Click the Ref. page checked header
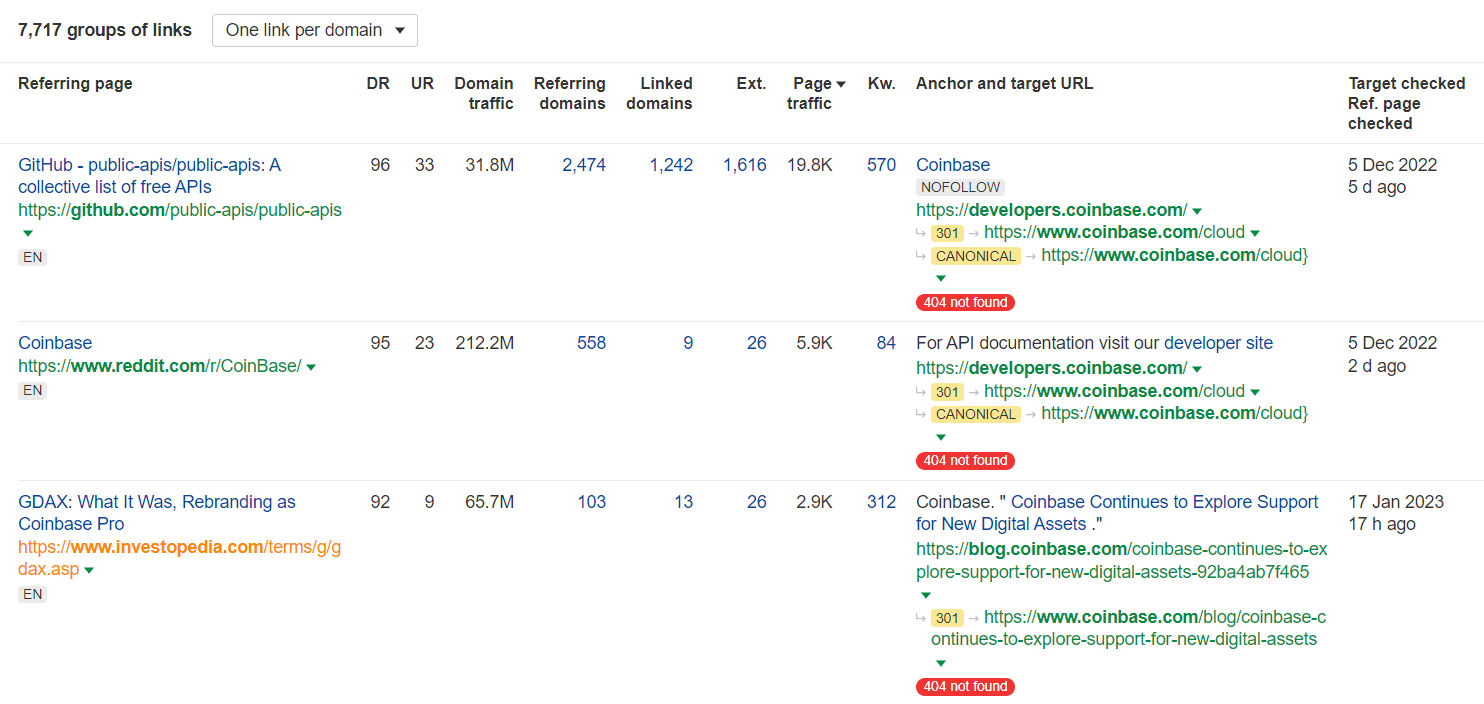This screenshot has height=704, width=1484. click(x=1384, y=113)
